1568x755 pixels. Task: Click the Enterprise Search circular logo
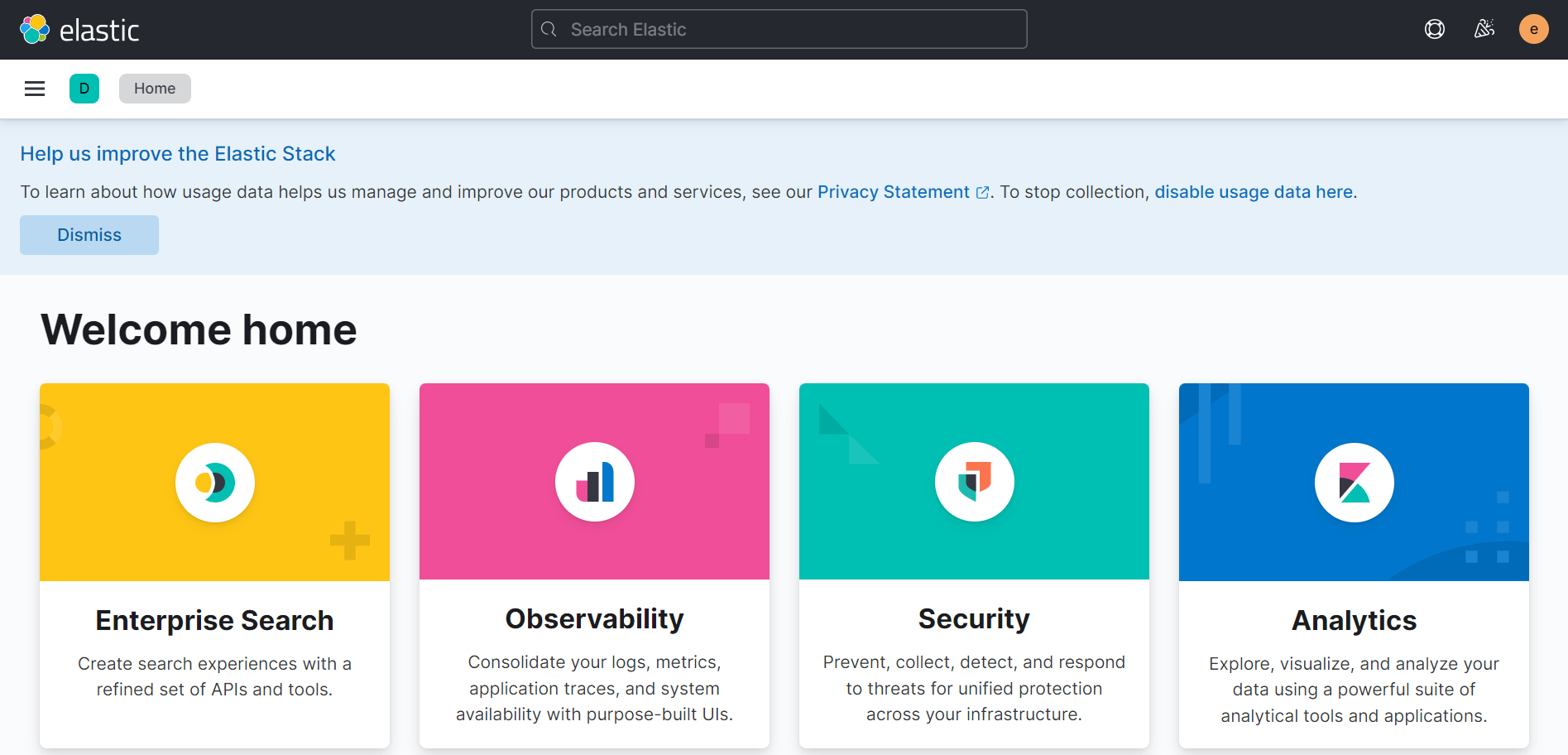pyautogui.click(x=215, y=483)
